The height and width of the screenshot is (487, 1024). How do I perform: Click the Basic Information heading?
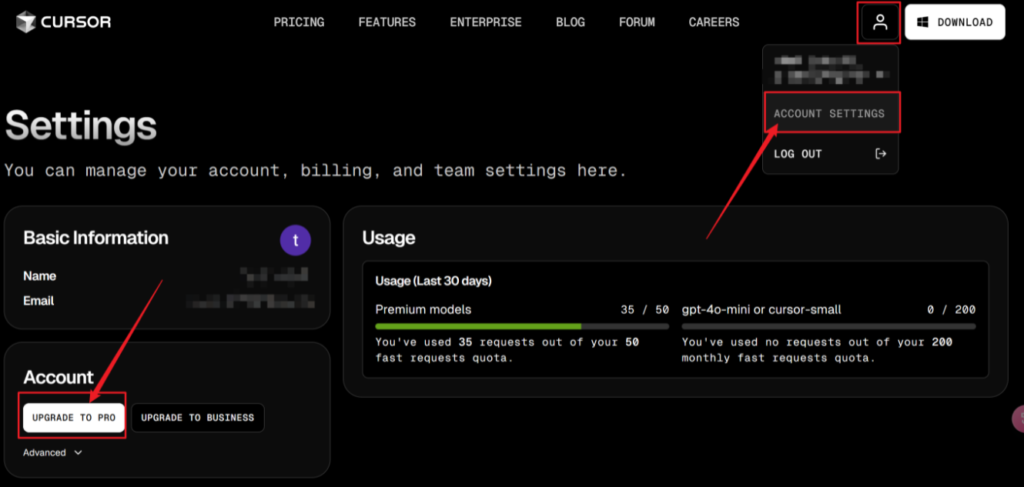tap(96, 238)
